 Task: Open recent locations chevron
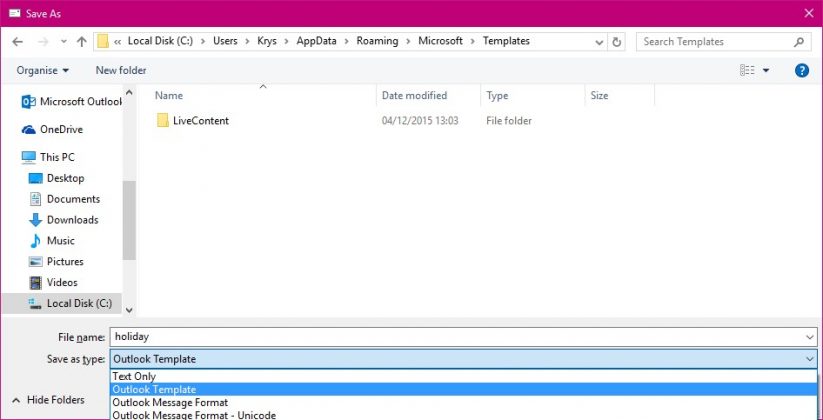click(64, 42)
